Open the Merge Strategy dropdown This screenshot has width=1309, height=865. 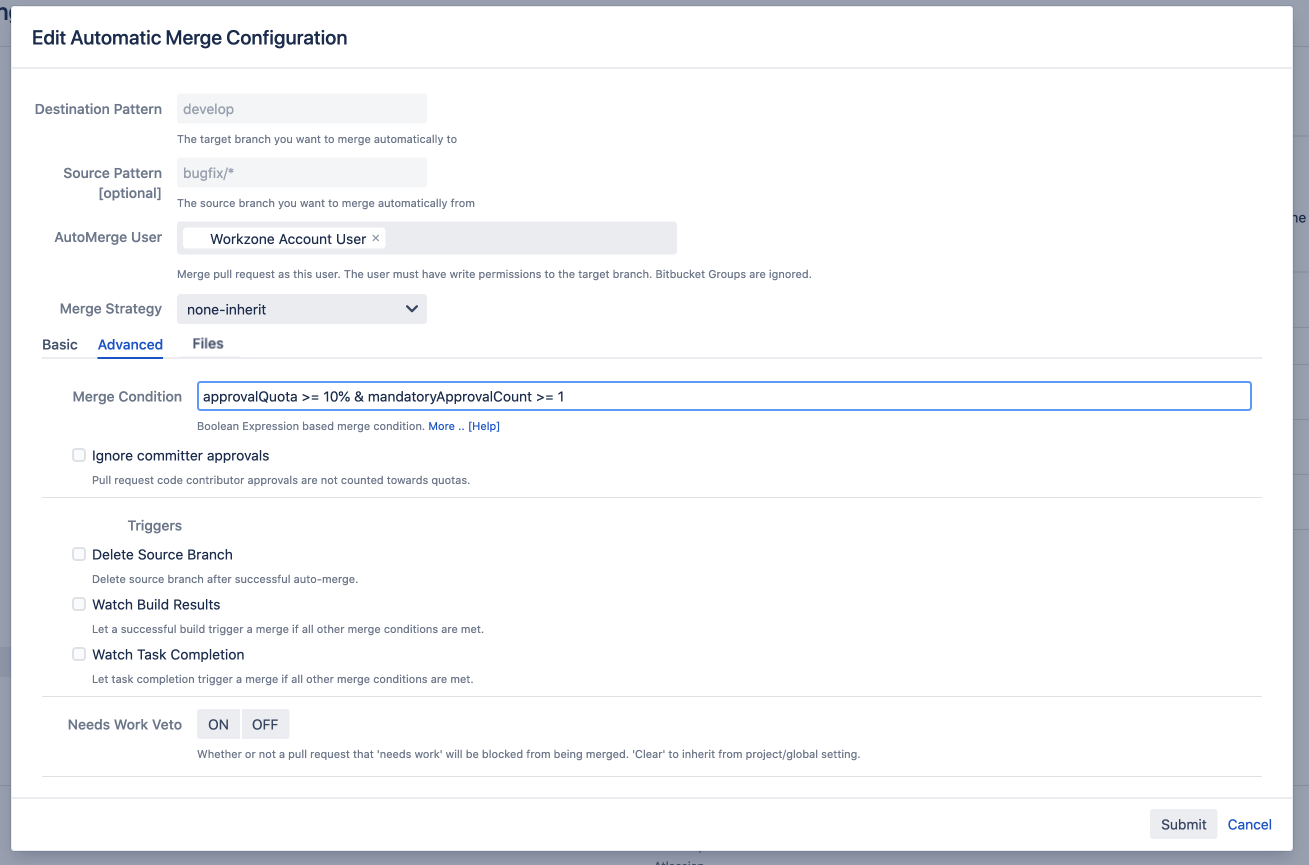point(301,309)
